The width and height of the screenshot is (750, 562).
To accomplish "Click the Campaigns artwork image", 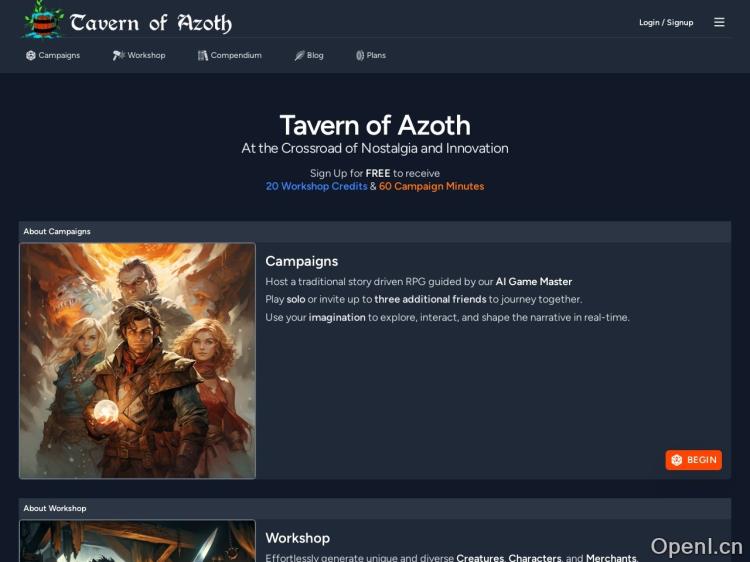I will pos(137,361).
